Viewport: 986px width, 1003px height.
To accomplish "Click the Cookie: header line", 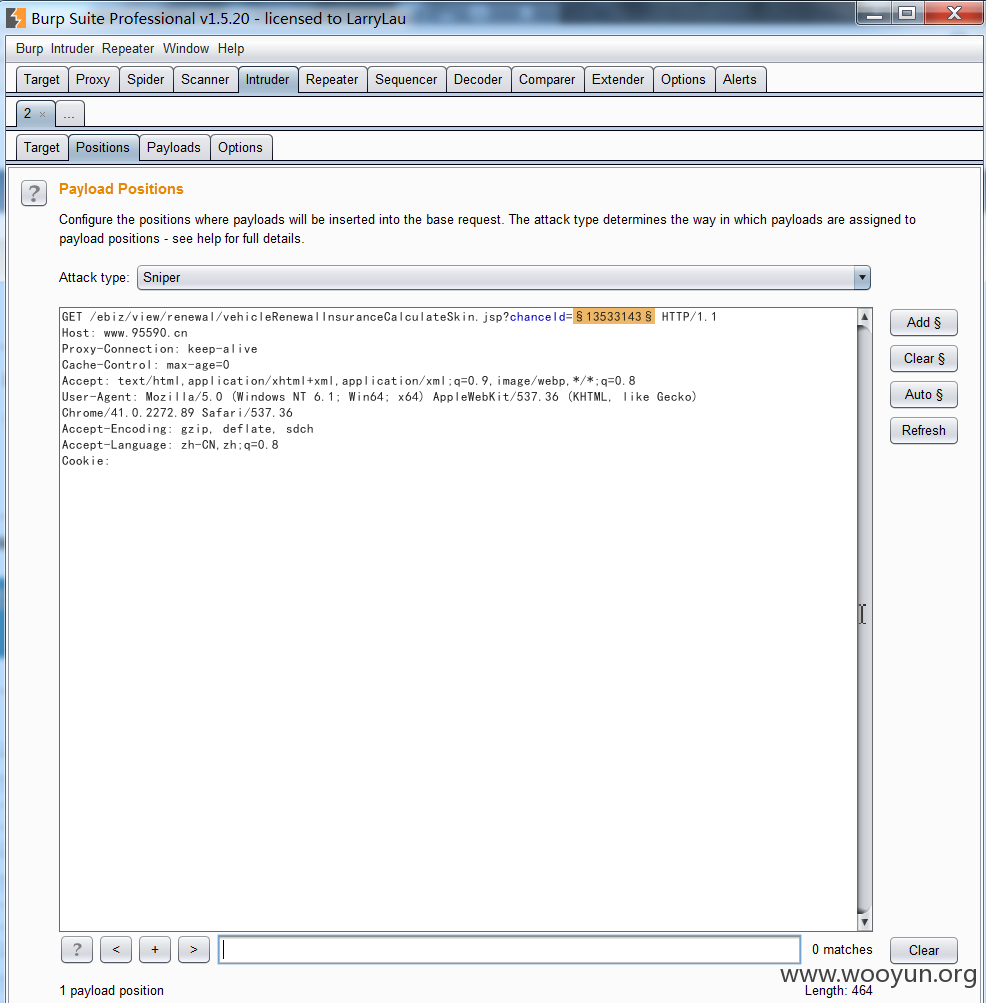I will click(x=86, y=461).
